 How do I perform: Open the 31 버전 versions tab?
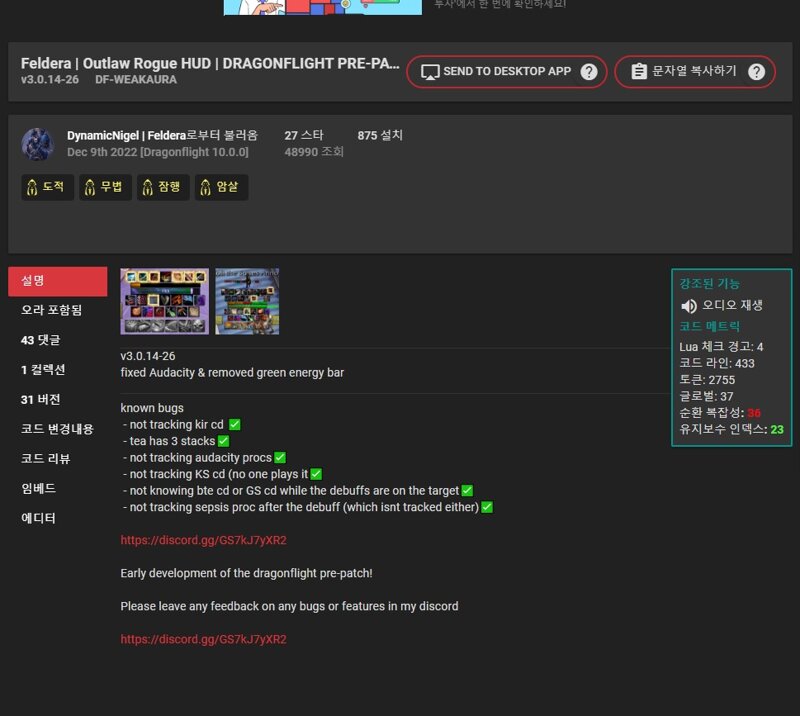click(58, 400)
